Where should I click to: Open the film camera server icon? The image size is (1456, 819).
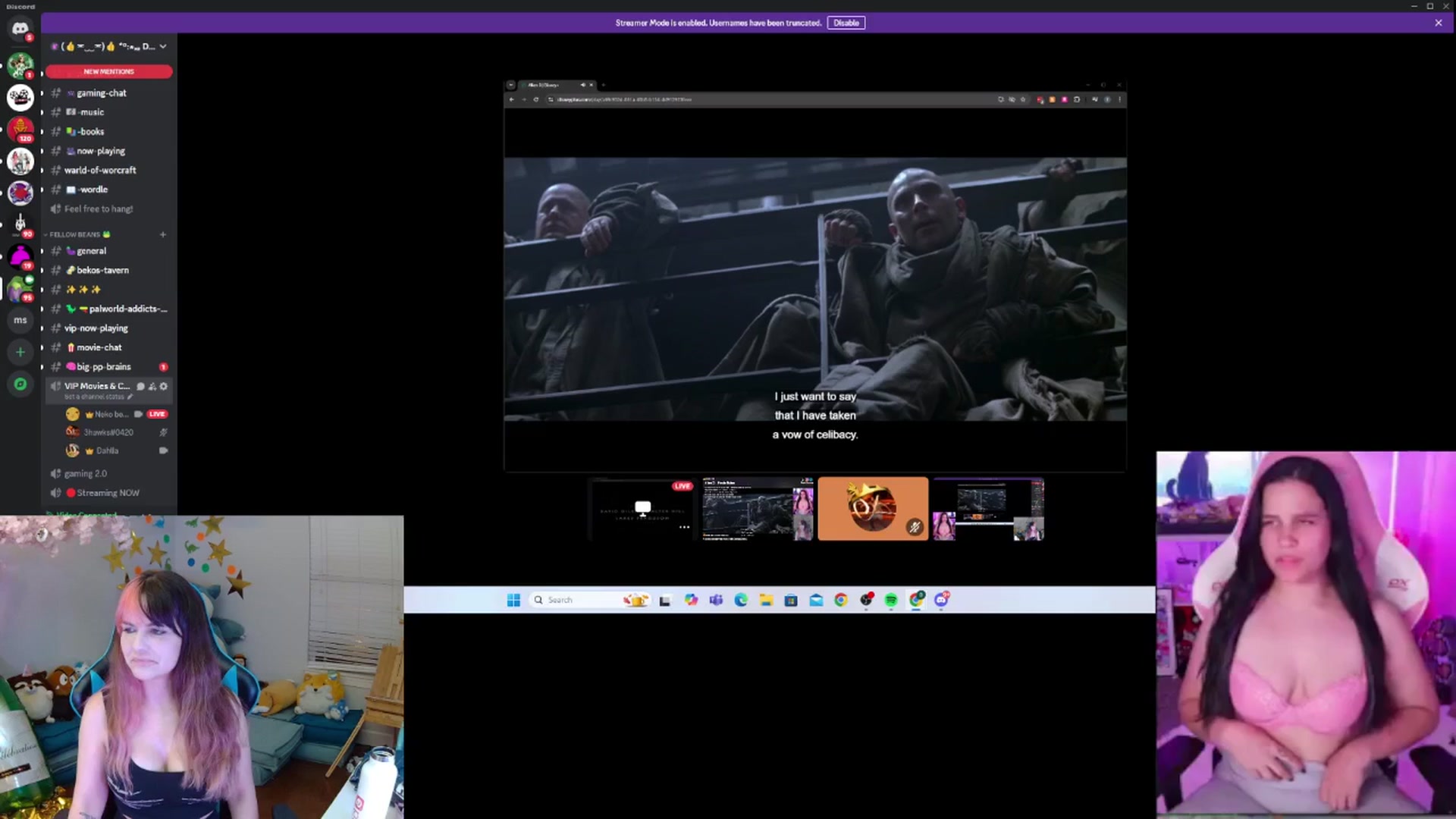point(20,98)
